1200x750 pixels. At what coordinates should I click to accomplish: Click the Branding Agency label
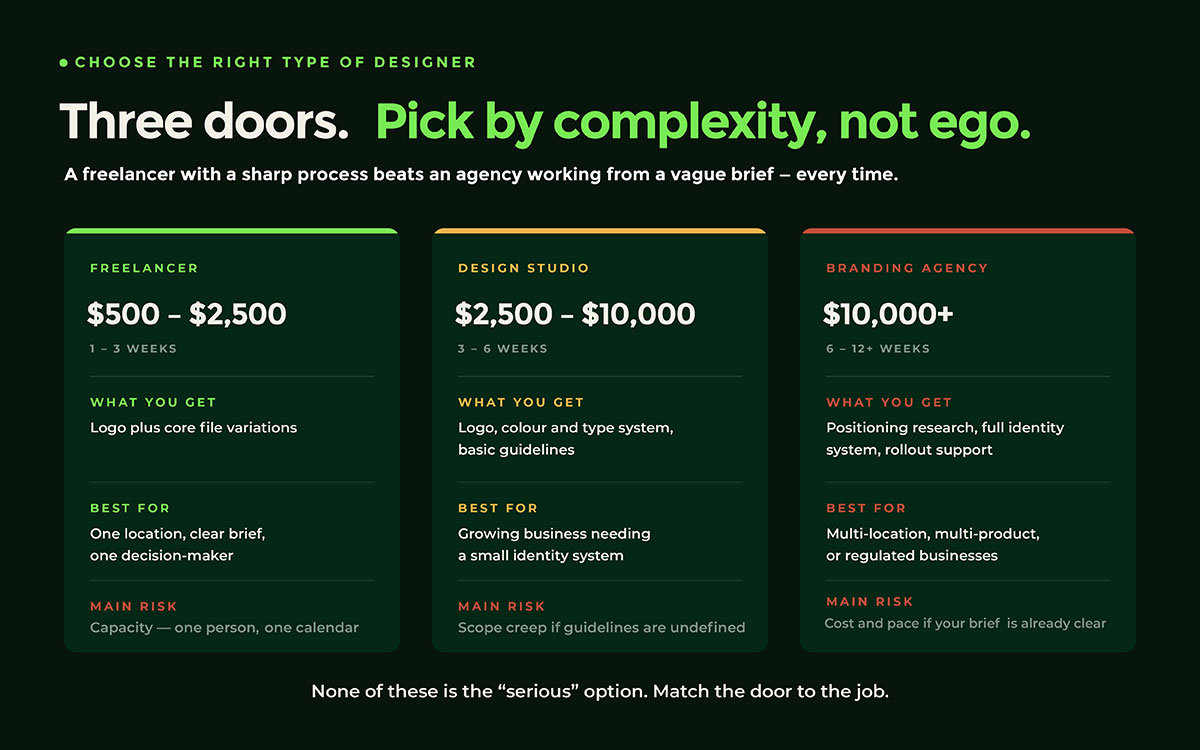pos(907,268)
